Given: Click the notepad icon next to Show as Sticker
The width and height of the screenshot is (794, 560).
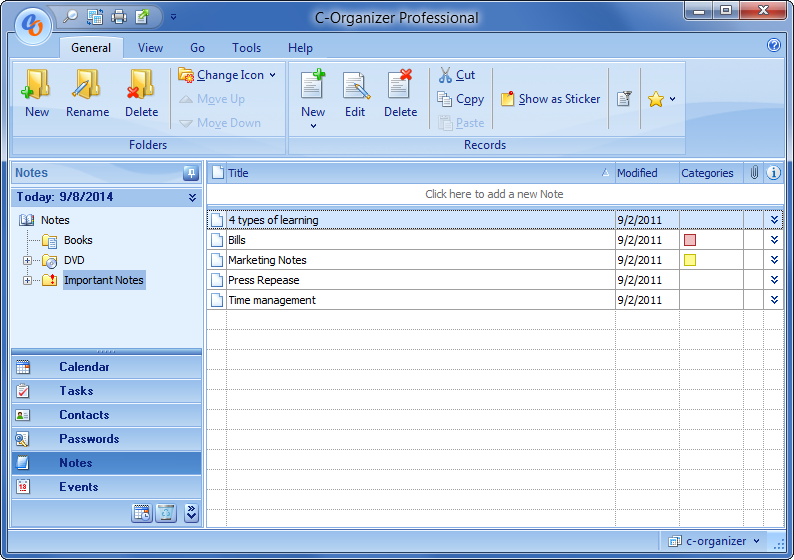Looking at the screenshot, I should pos(624,99).
